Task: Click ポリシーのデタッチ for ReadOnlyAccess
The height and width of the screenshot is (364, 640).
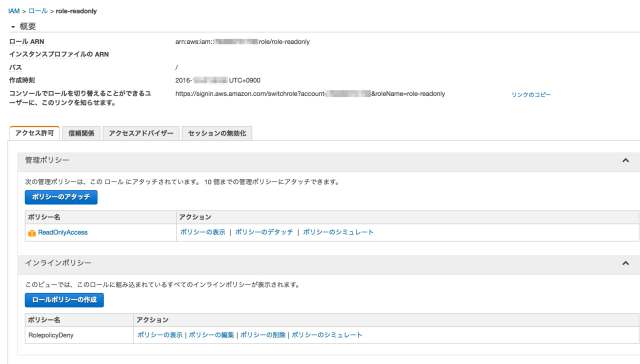Action: 264,232
